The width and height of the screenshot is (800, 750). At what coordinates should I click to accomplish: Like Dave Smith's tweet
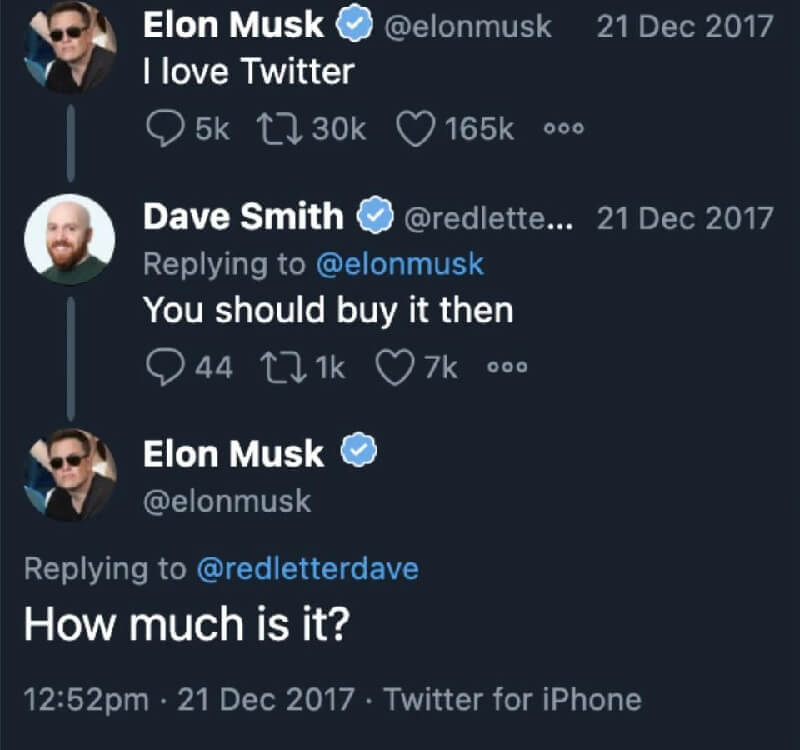[x=394, y=368]
